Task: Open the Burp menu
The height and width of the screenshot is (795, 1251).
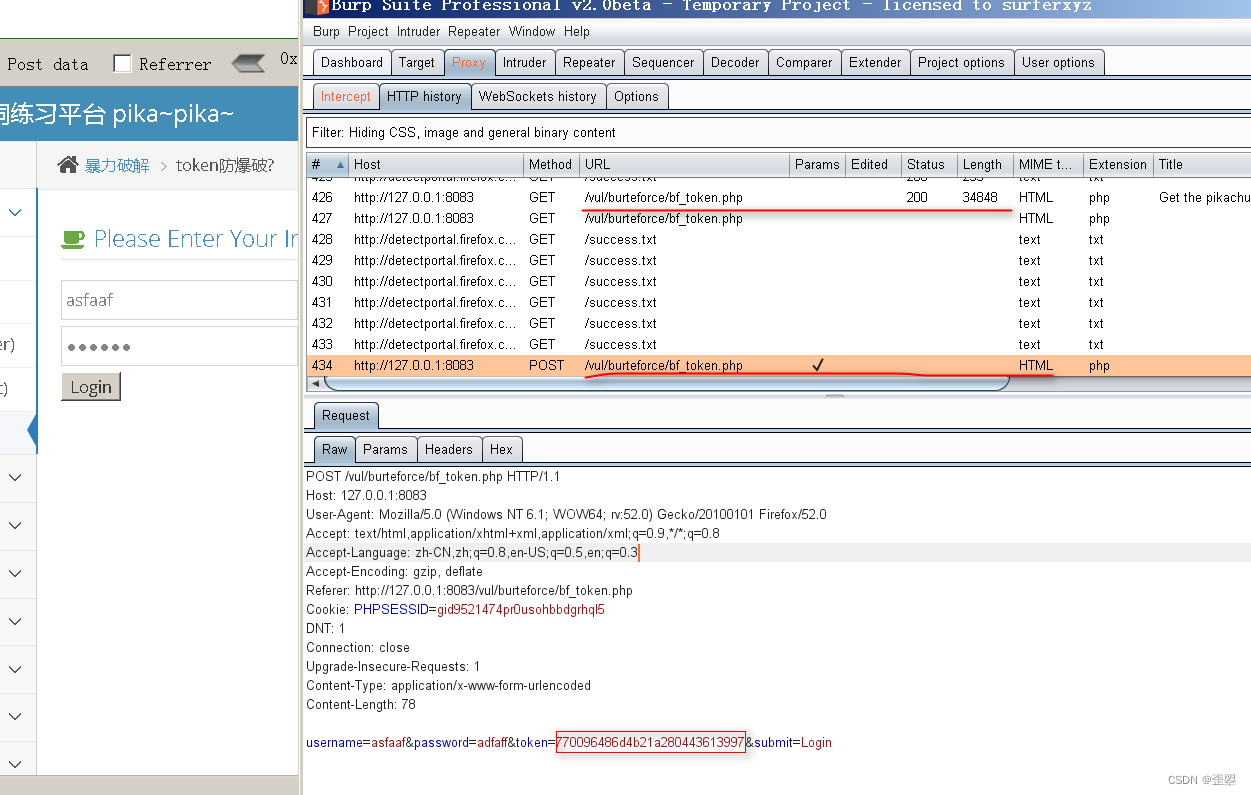Action: point(326,31)
